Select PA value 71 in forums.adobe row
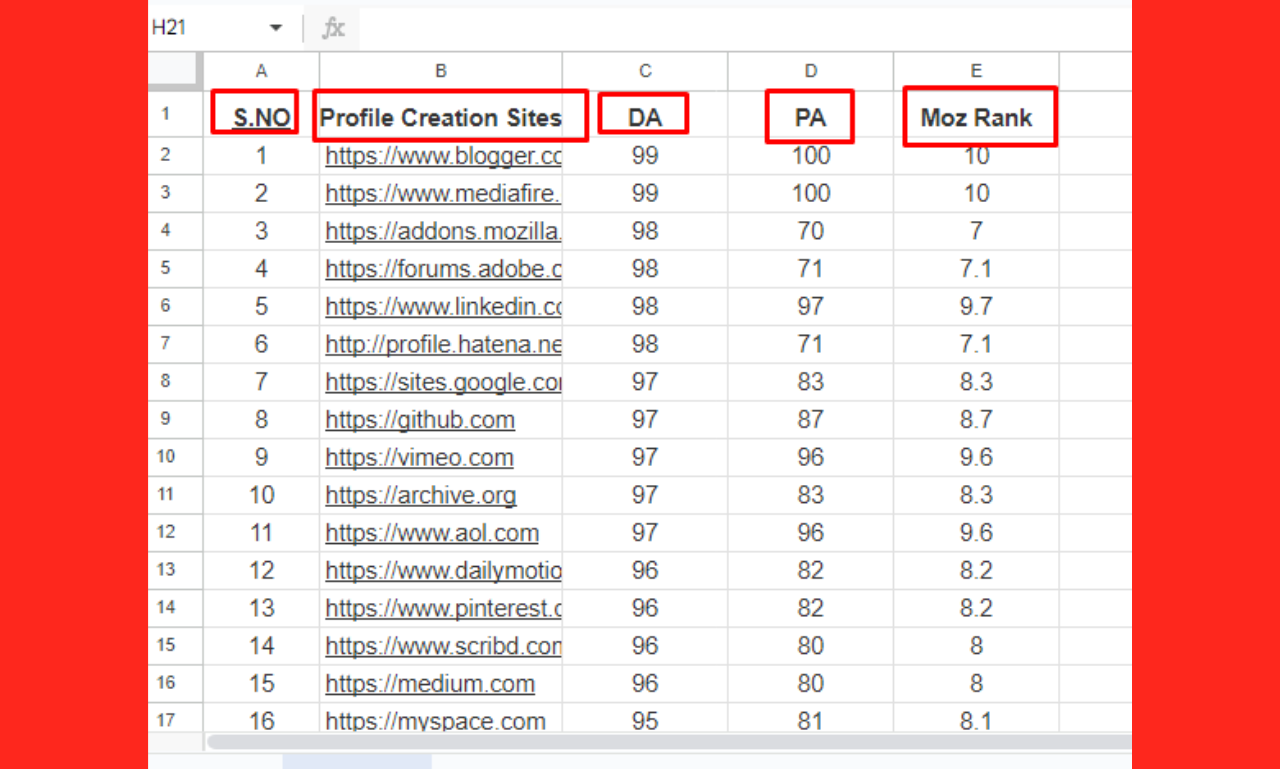Viewport: 1280px width, 769px height. tap(811, 269)
